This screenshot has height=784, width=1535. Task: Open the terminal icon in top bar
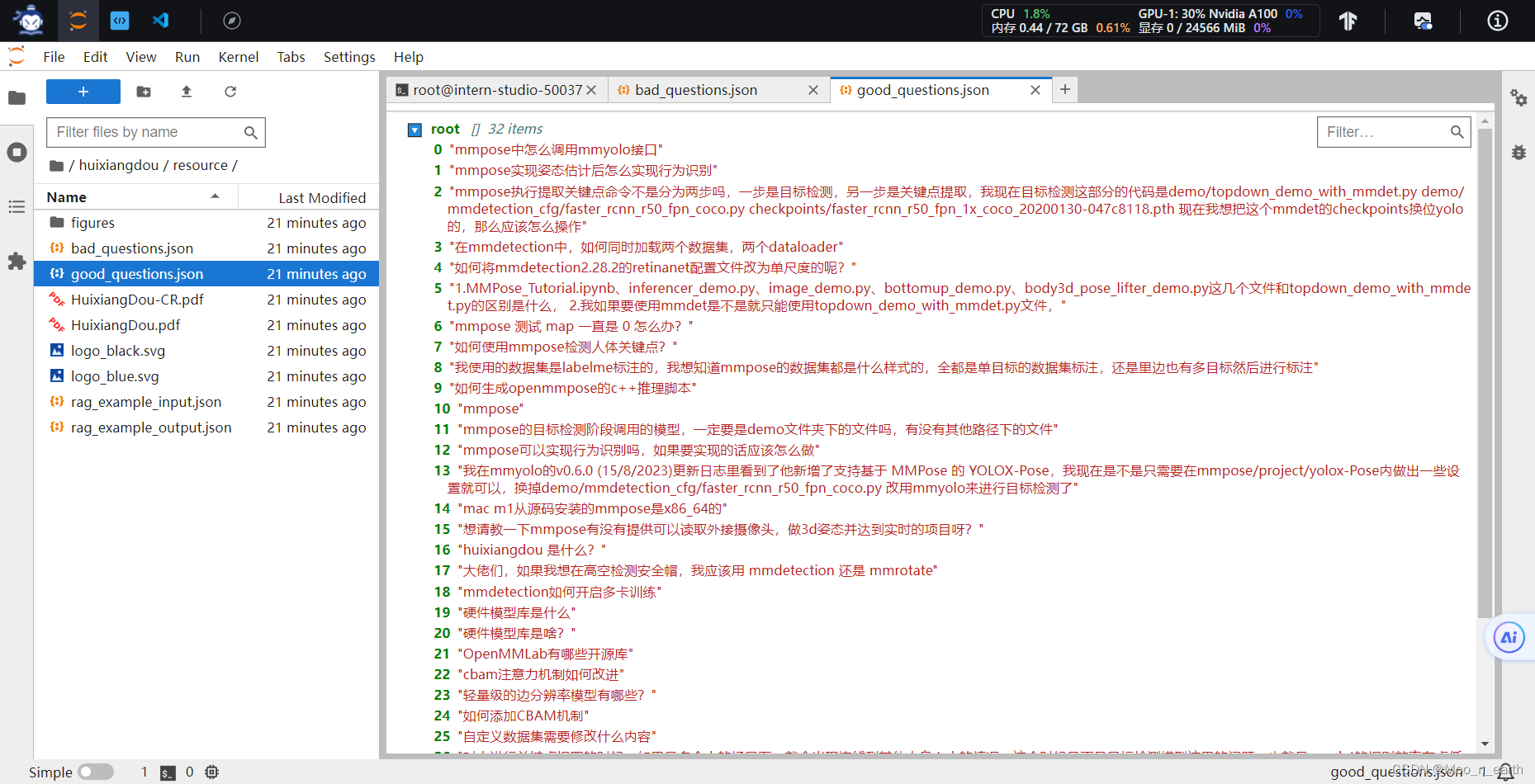click(120, 21)
